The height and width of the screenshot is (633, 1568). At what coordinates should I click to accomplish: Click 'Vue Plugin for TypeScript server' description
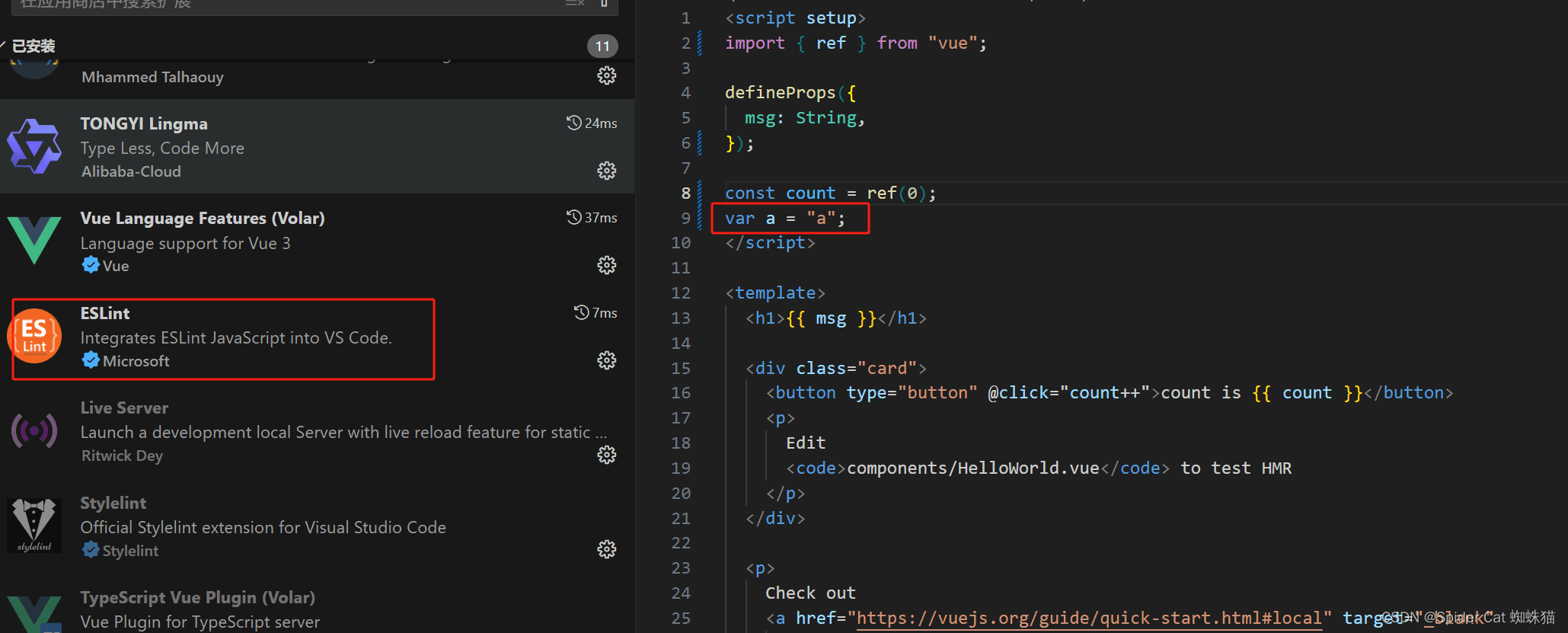[200, 622]
